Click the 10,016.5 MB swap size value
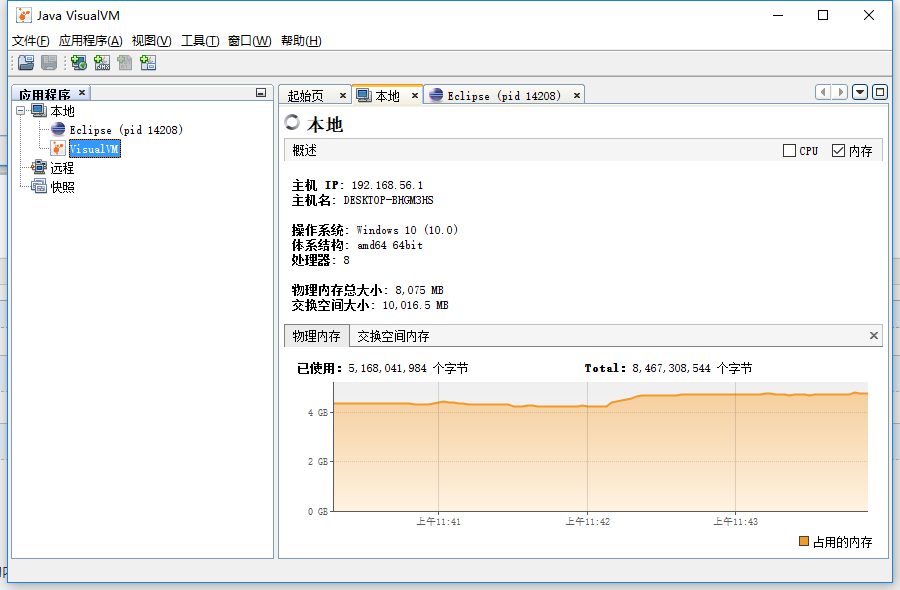This screenshot has height=590, width=900. pos(415,305)
